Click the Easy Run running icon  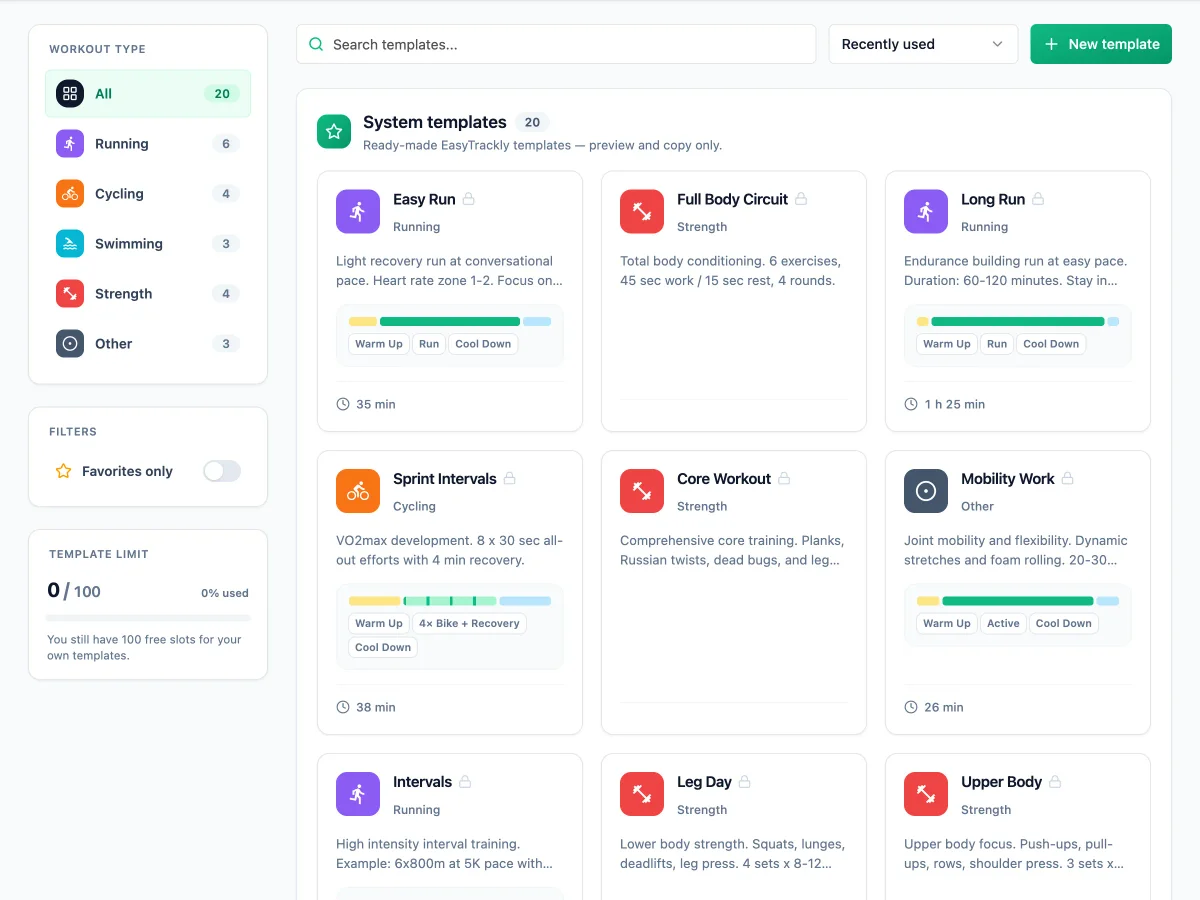tap(358, 211)
